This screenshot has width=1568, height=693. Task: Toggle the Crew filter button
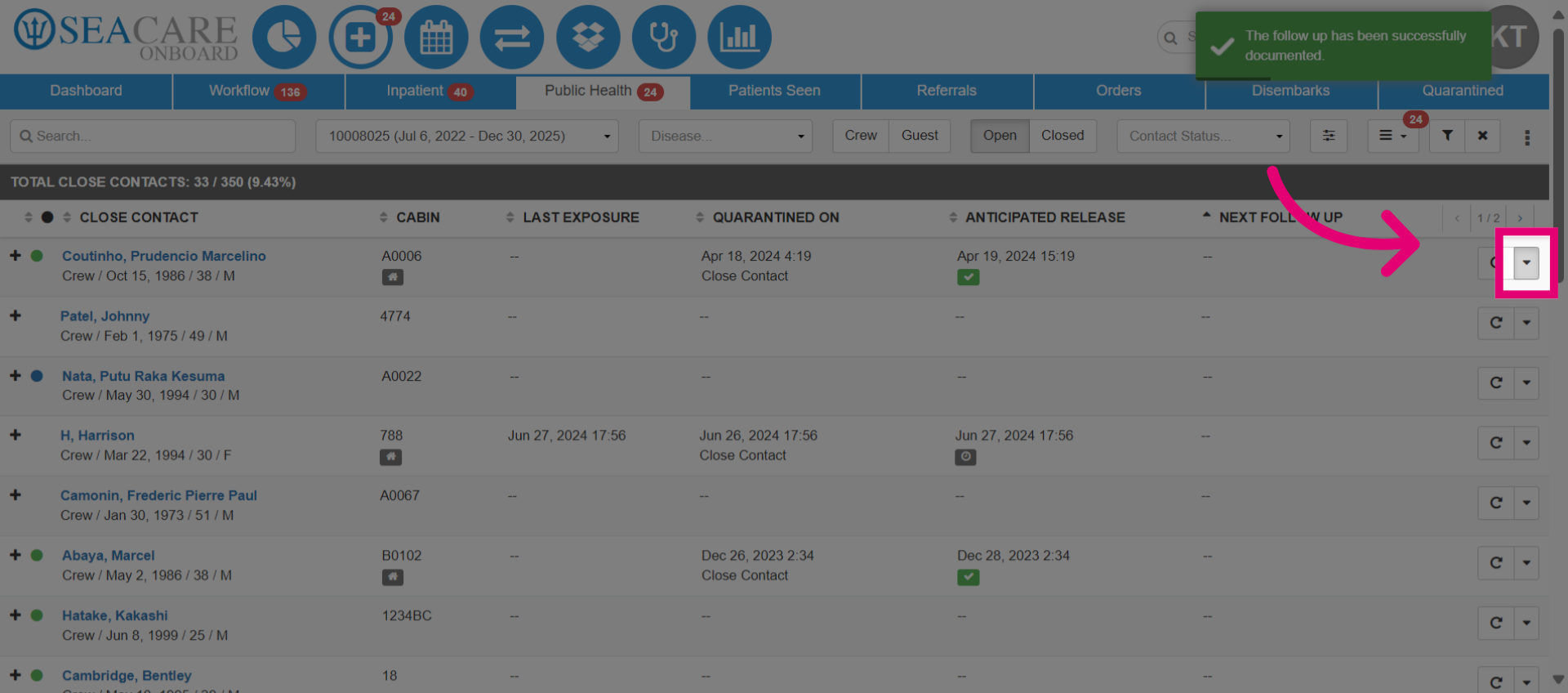coord(861,136)
